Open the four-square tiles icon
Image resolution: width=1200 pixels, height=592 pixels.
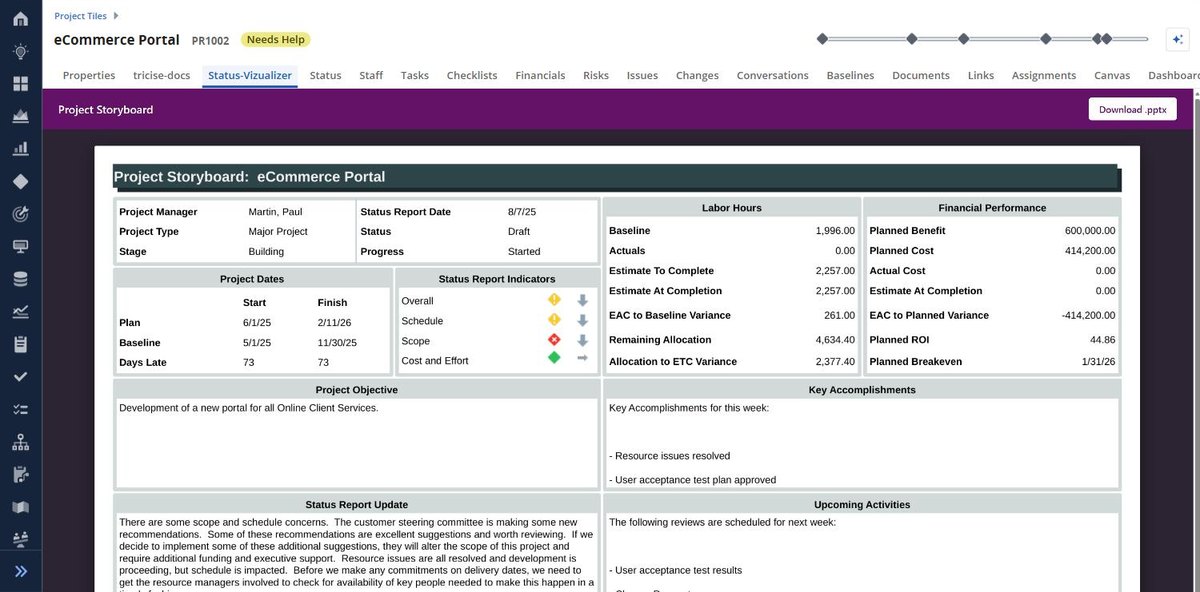(20, 84)
